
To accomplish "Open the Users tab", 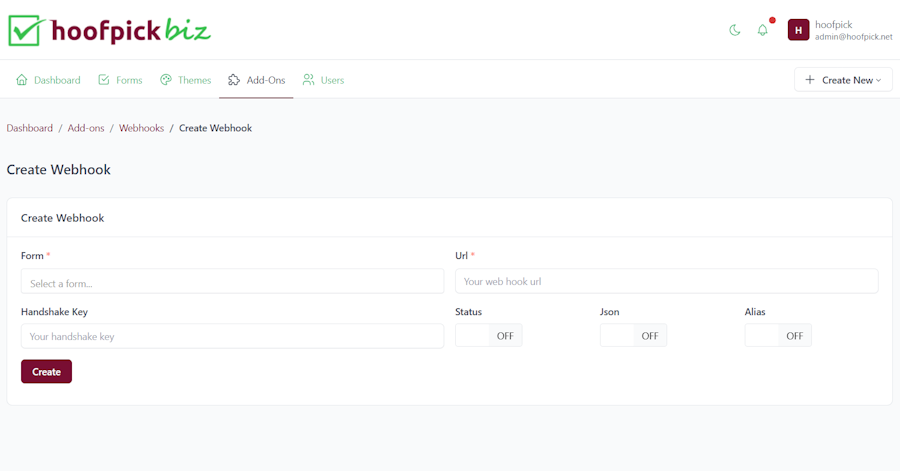I will click(x=323, y=80).
